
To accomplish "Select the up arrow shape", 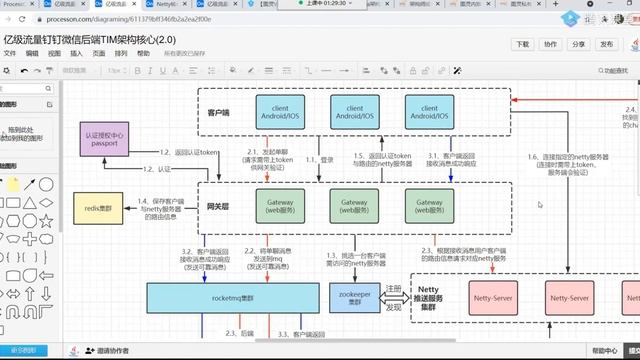I will [29, 294].
